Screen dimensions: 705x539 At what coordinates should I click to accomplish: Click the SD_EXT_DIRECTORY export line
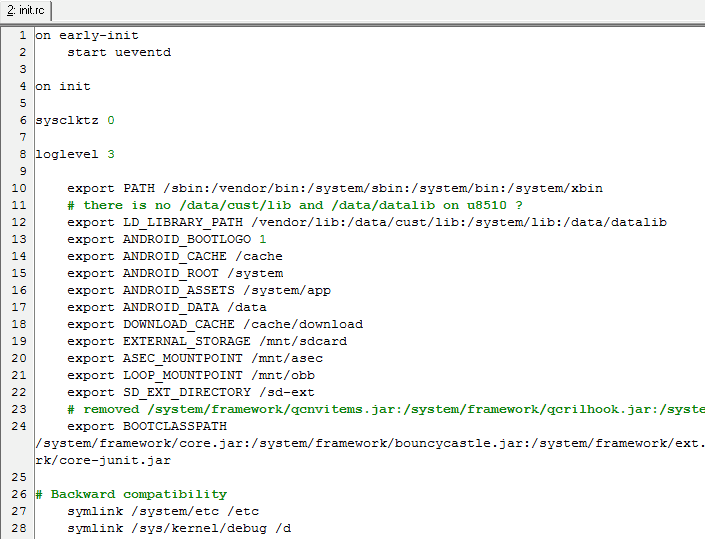pyautogui.click(x=191, y=392)
